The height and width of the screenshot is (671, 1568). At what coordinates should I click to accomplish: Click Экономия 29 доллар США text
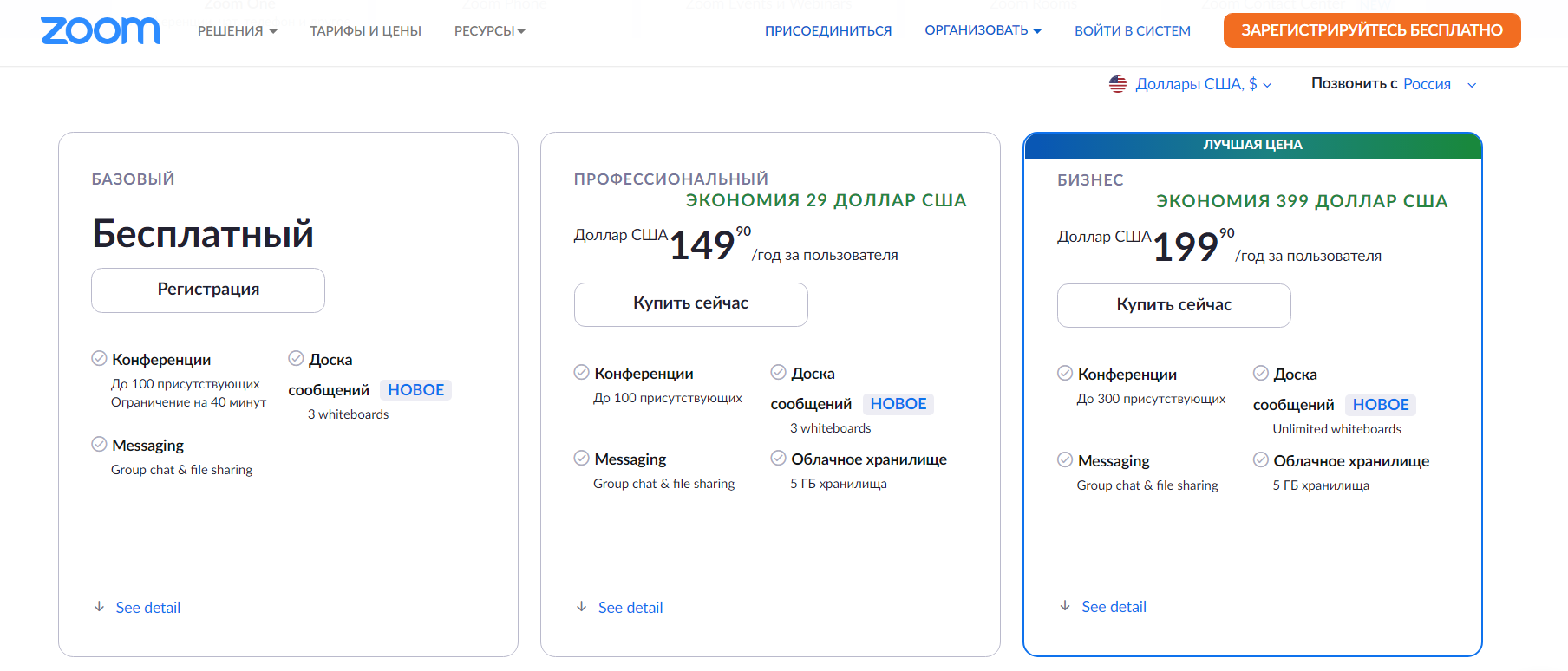coord(826,200)
